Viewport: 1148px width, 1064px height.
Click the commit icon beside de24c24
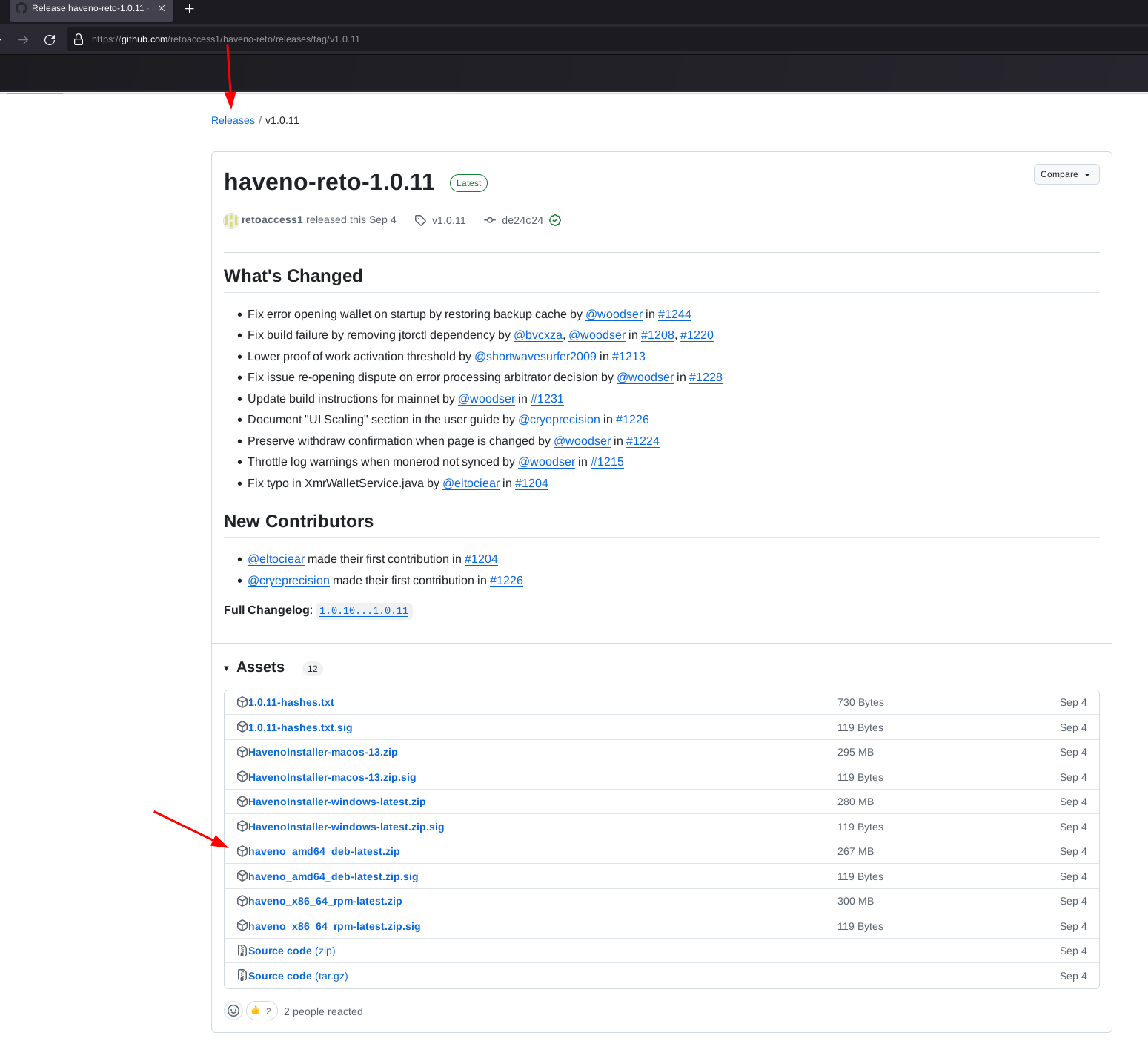pos(490,220)
